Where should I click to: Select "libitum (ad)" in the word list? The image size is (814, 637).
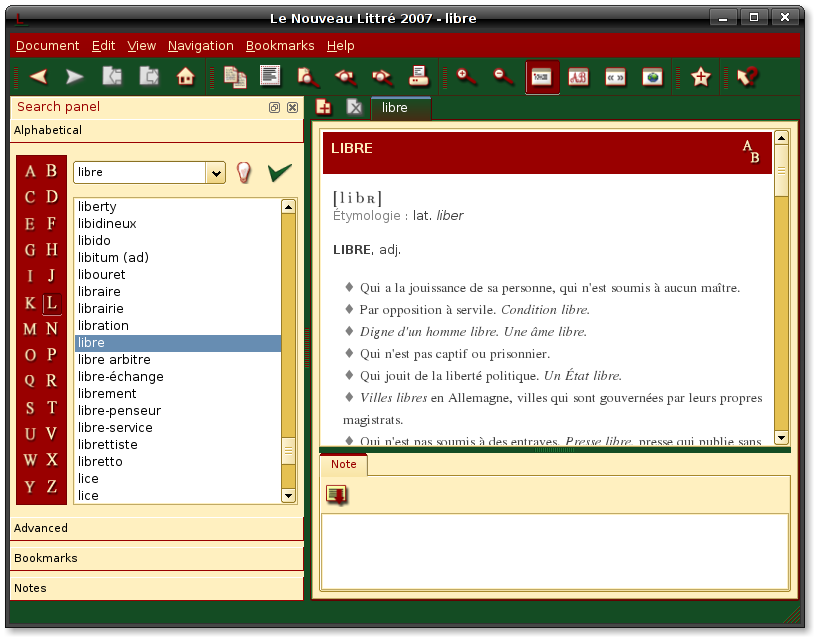(178, 257)
